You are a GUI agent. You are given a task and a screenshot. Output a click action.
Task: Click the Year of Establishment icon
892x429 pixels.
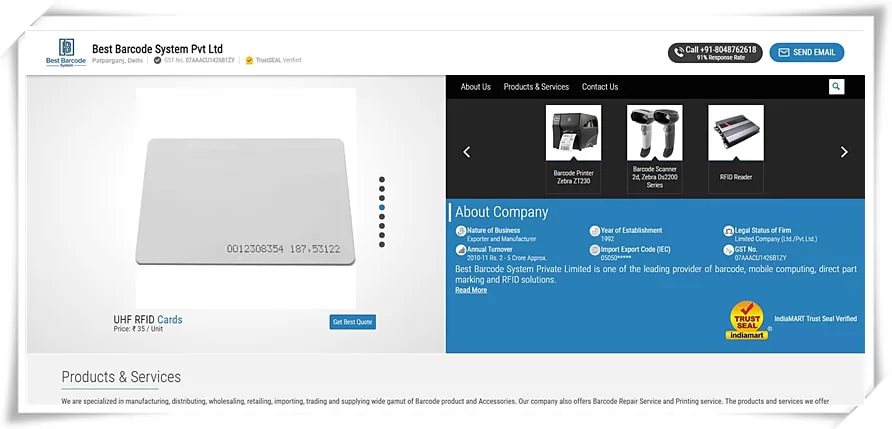pyautogui.click(x=595, y=231)
